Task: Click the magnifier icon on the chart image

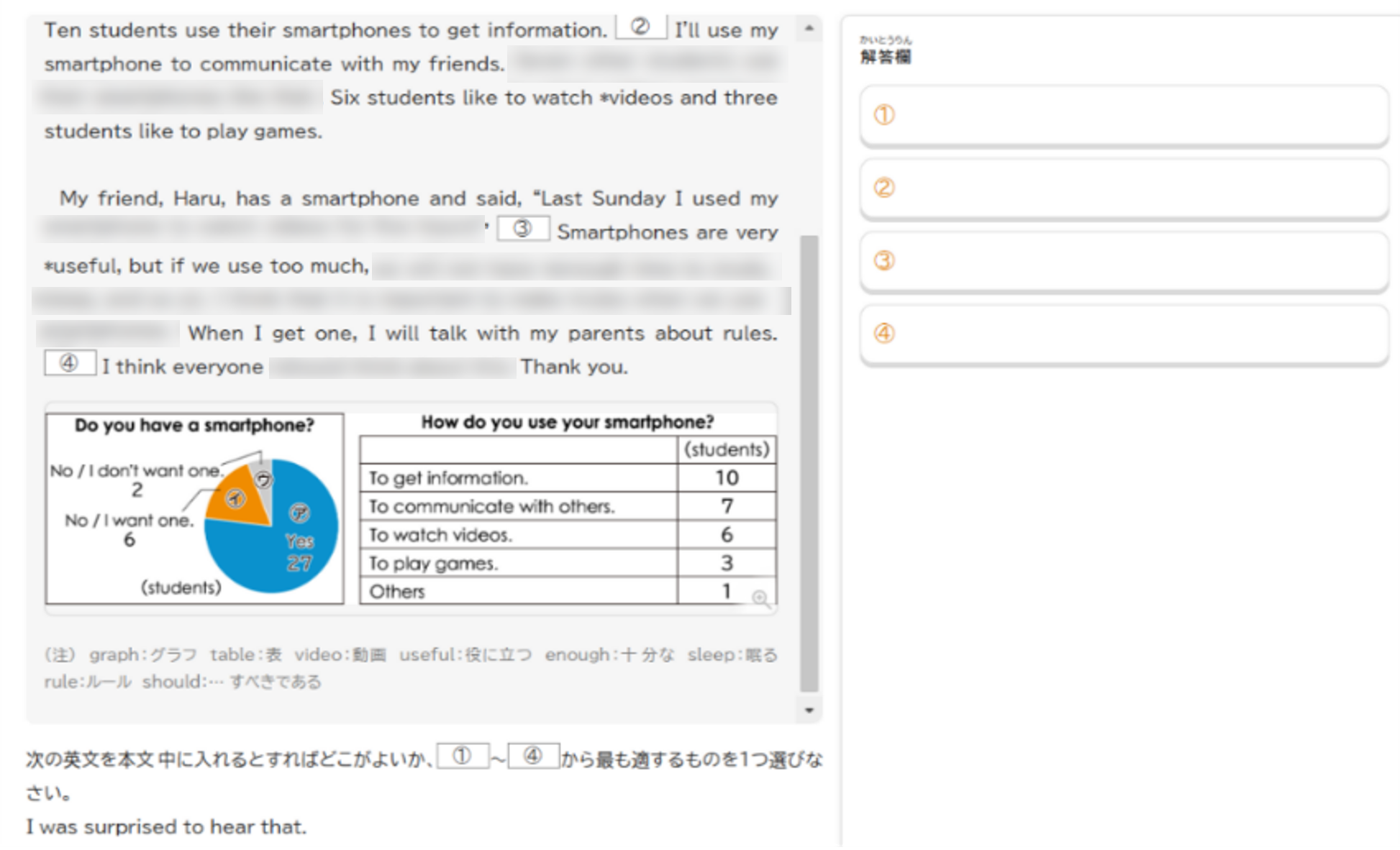Action: click(x=760, y=598)
